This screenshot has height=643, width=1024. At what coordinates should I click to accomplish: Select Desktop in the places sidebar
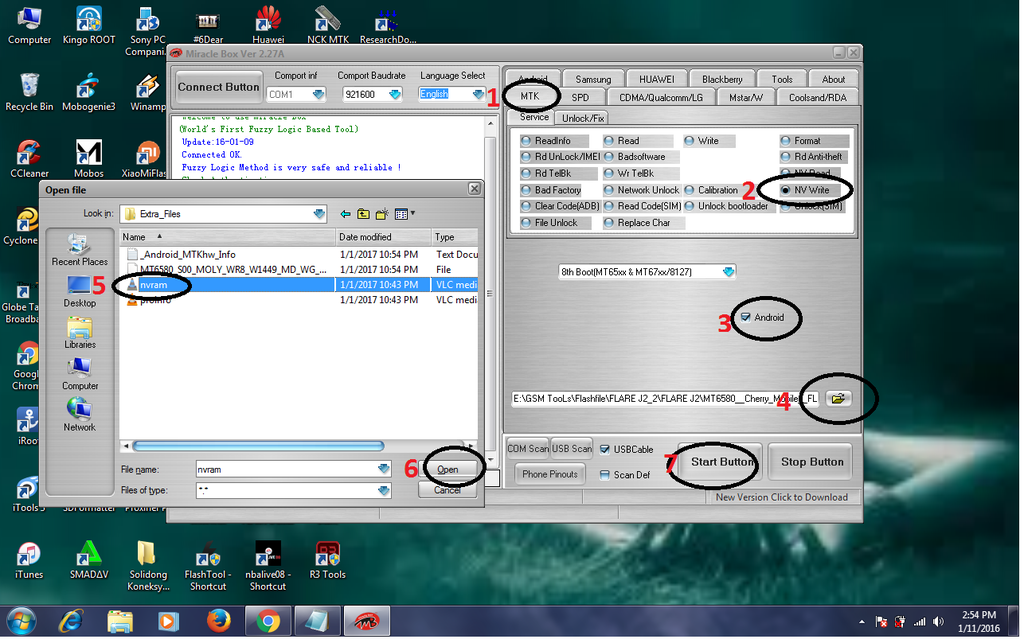[80, 291]
